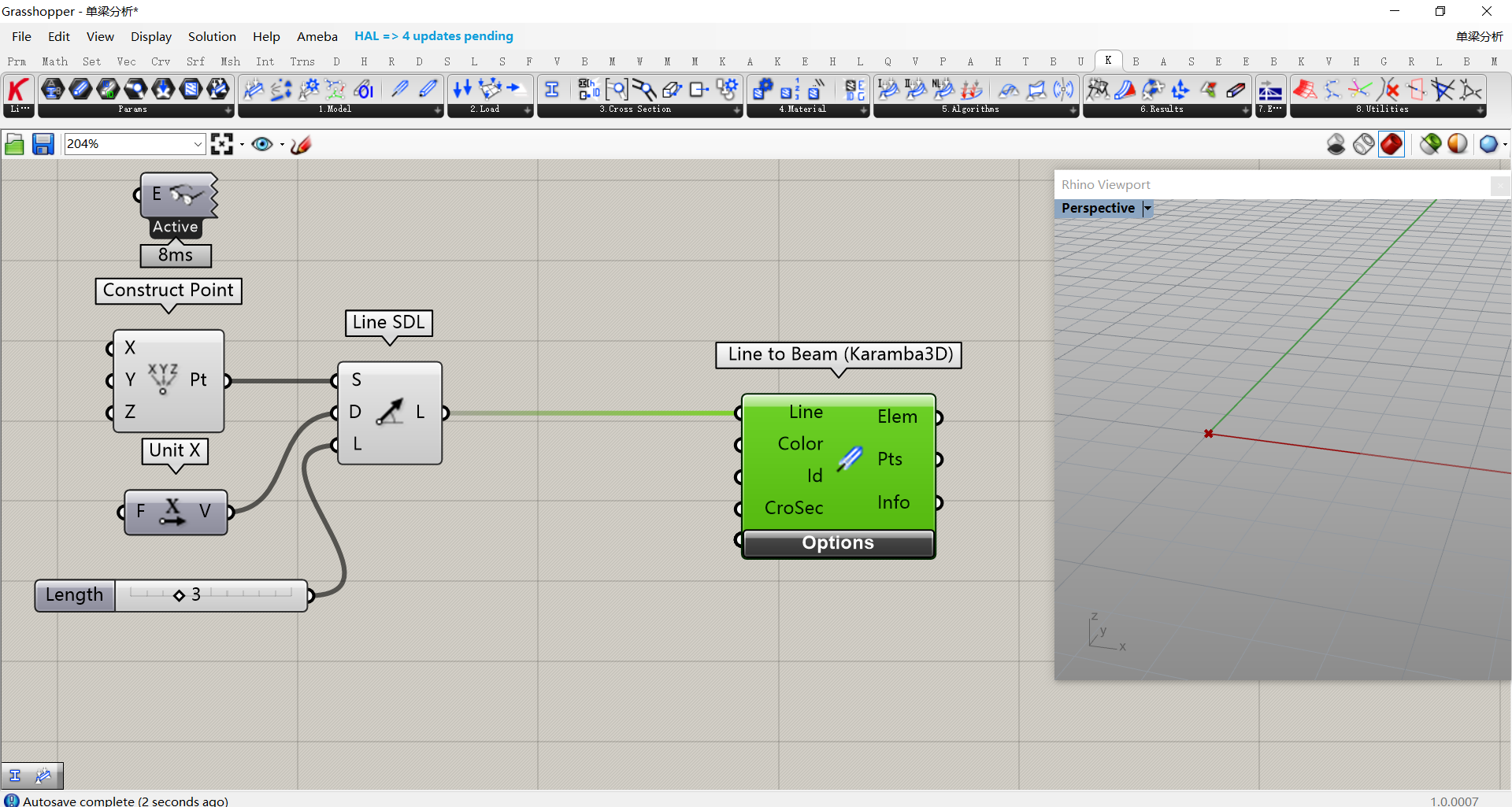Viewport: 1512px width, 807px height.
Task: Click the HAL 4 updates pending link
Action: click(433, 36)
